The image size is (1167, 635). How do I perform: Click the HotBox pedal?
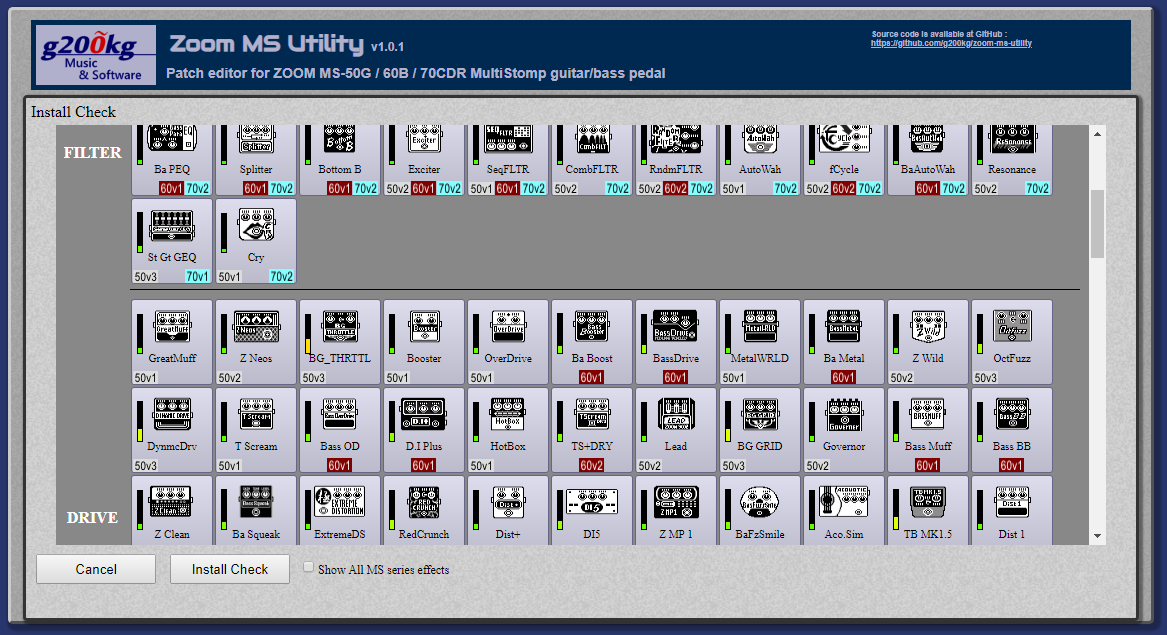click(x=508, y=430)
